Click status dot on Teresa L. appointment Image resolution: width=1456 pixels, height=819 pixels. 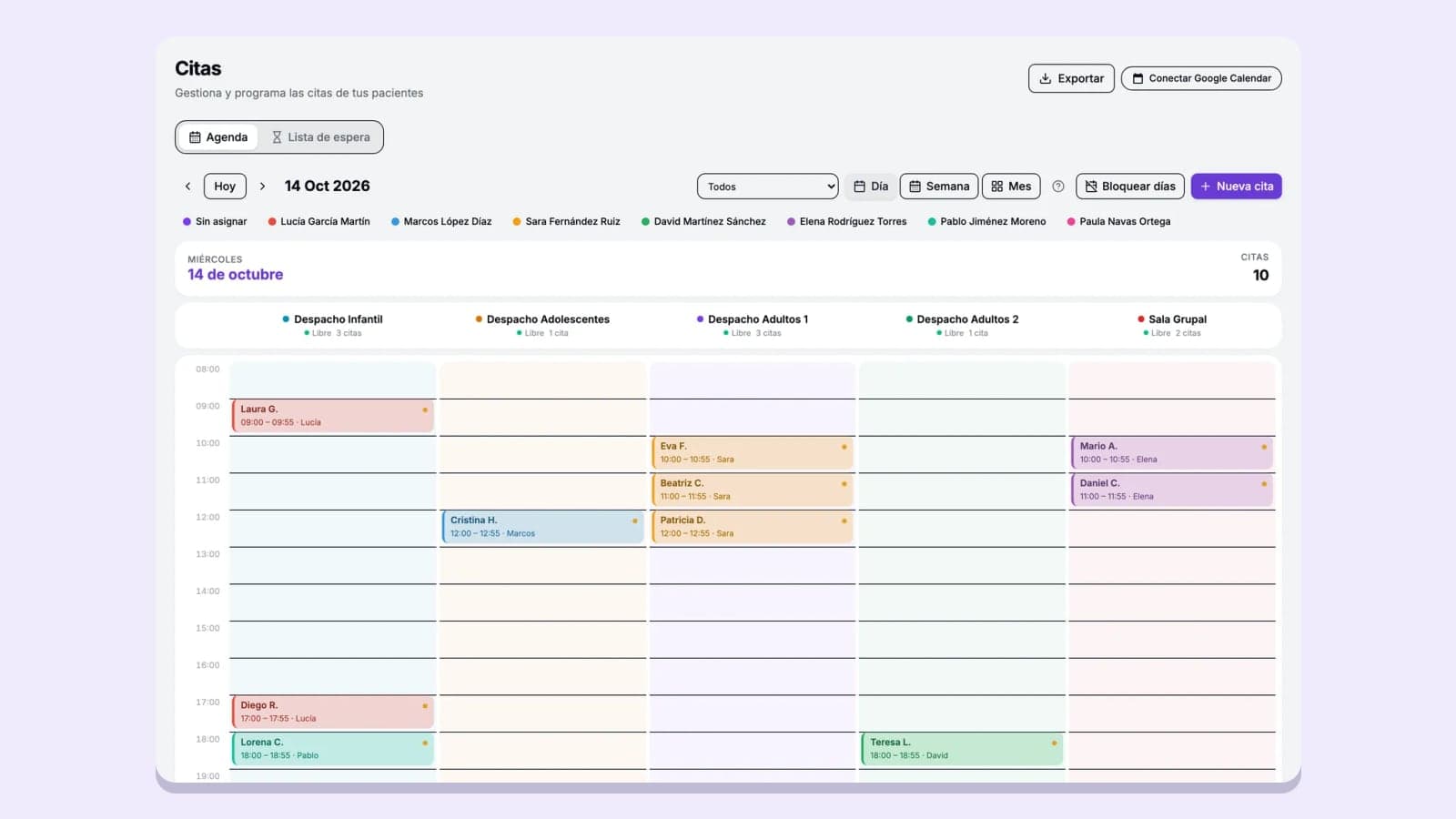[1054, 743]
